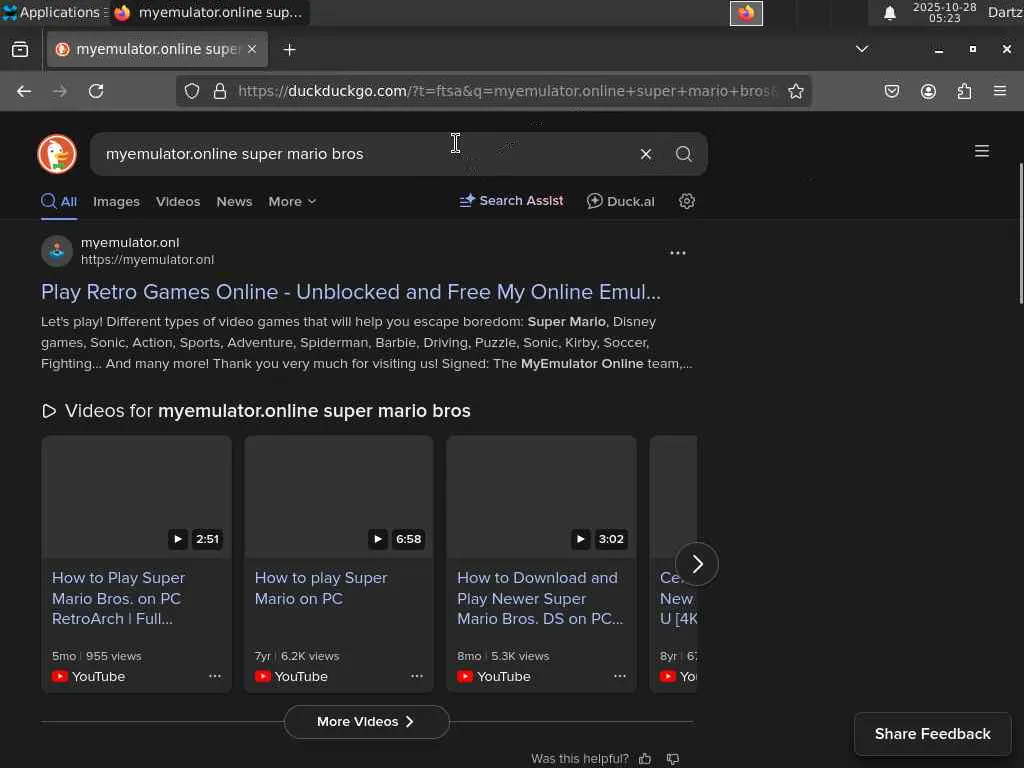Reload the current page
The width and height of the screenshot is (1024, 768).
(96, 91)
